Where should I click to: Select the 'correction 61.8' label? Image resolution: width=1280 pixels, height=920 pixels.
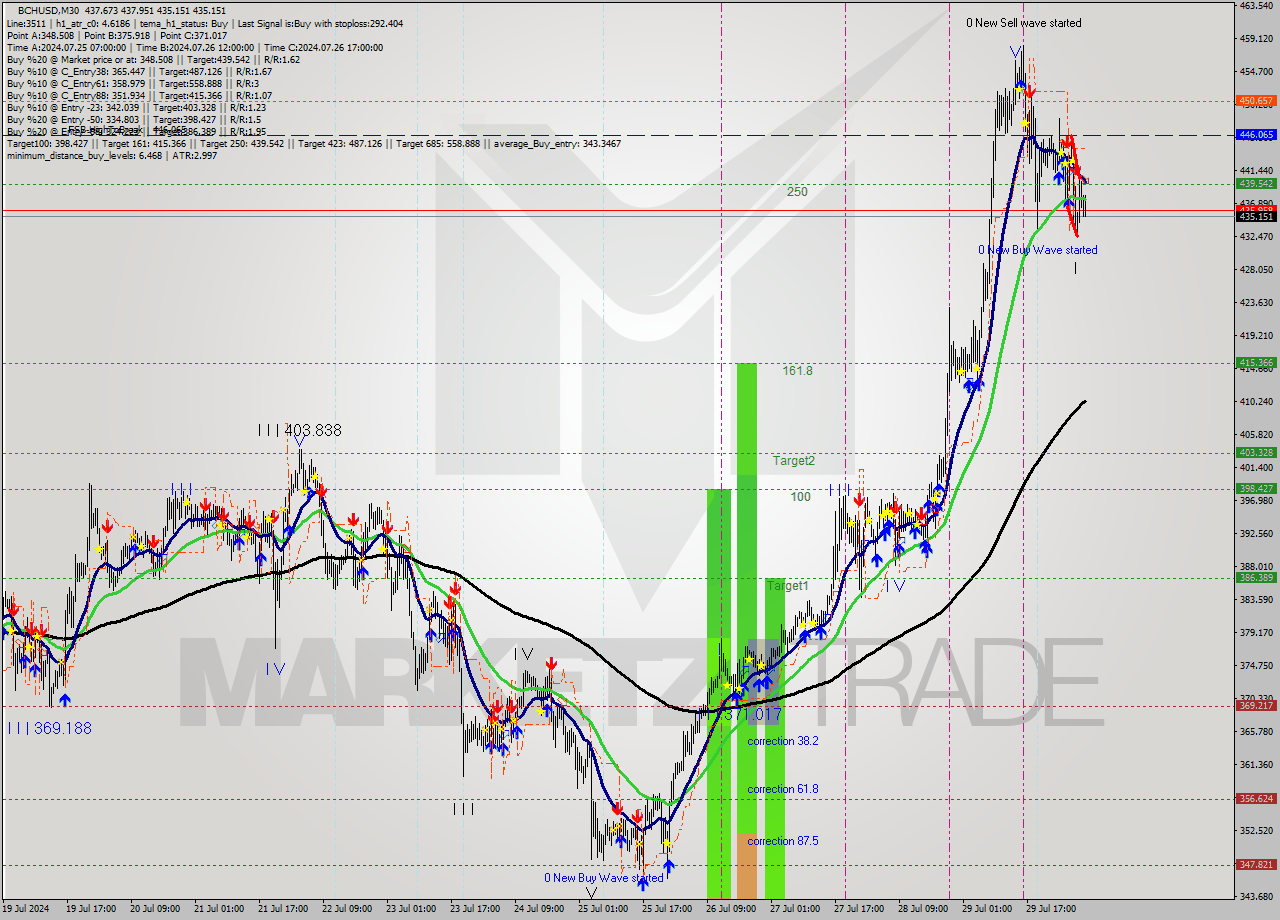782,789
